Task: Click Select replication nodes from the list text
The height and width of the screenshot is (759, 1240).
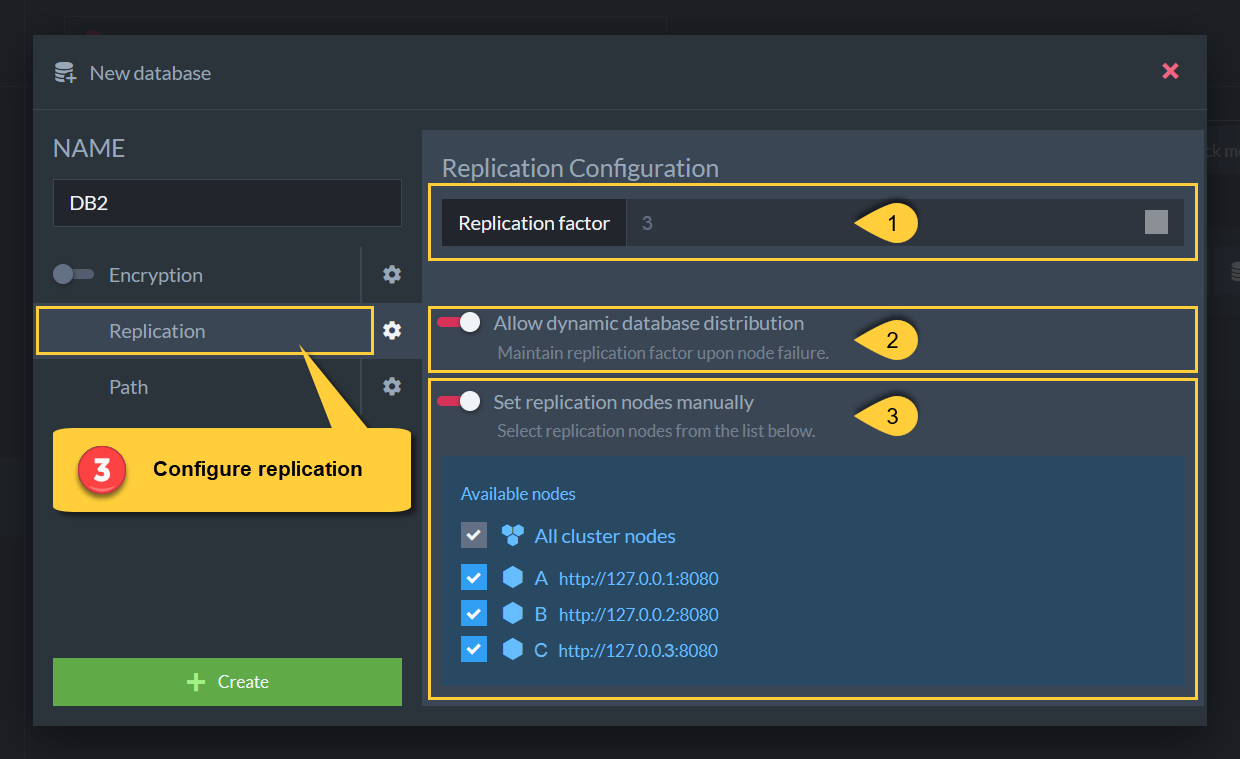Action: (x=656, y=432)
